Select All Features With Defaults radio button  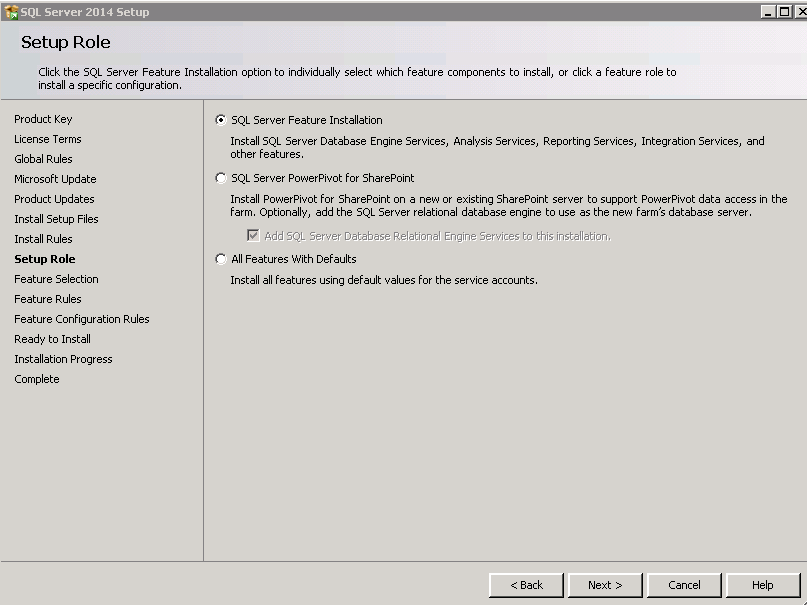pyautogui.click(x=221, y=259)
